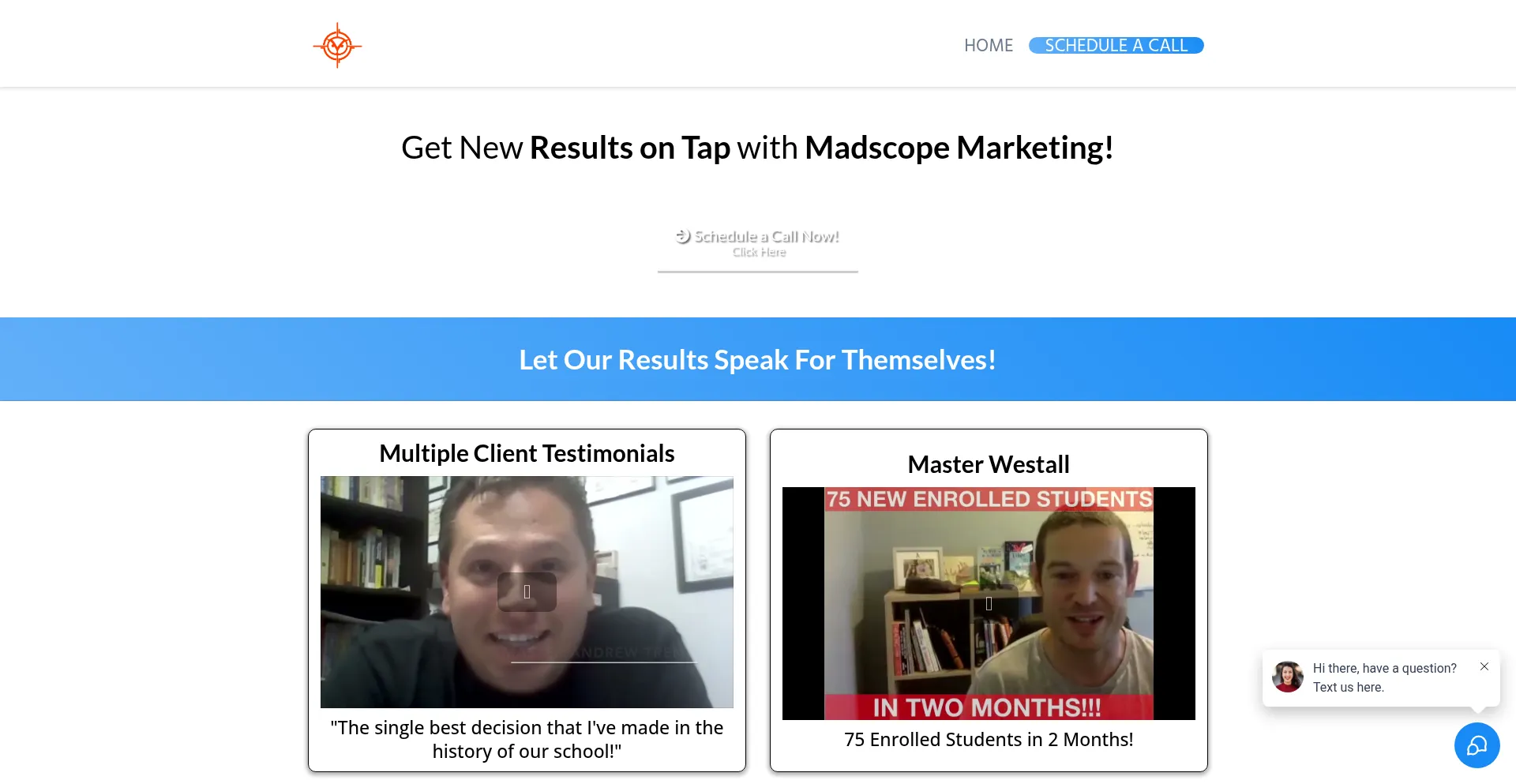Viewport: 1516px width, 784px height.
Task: Play the Multiple Client Testimonials video
Action: (527, 591)
